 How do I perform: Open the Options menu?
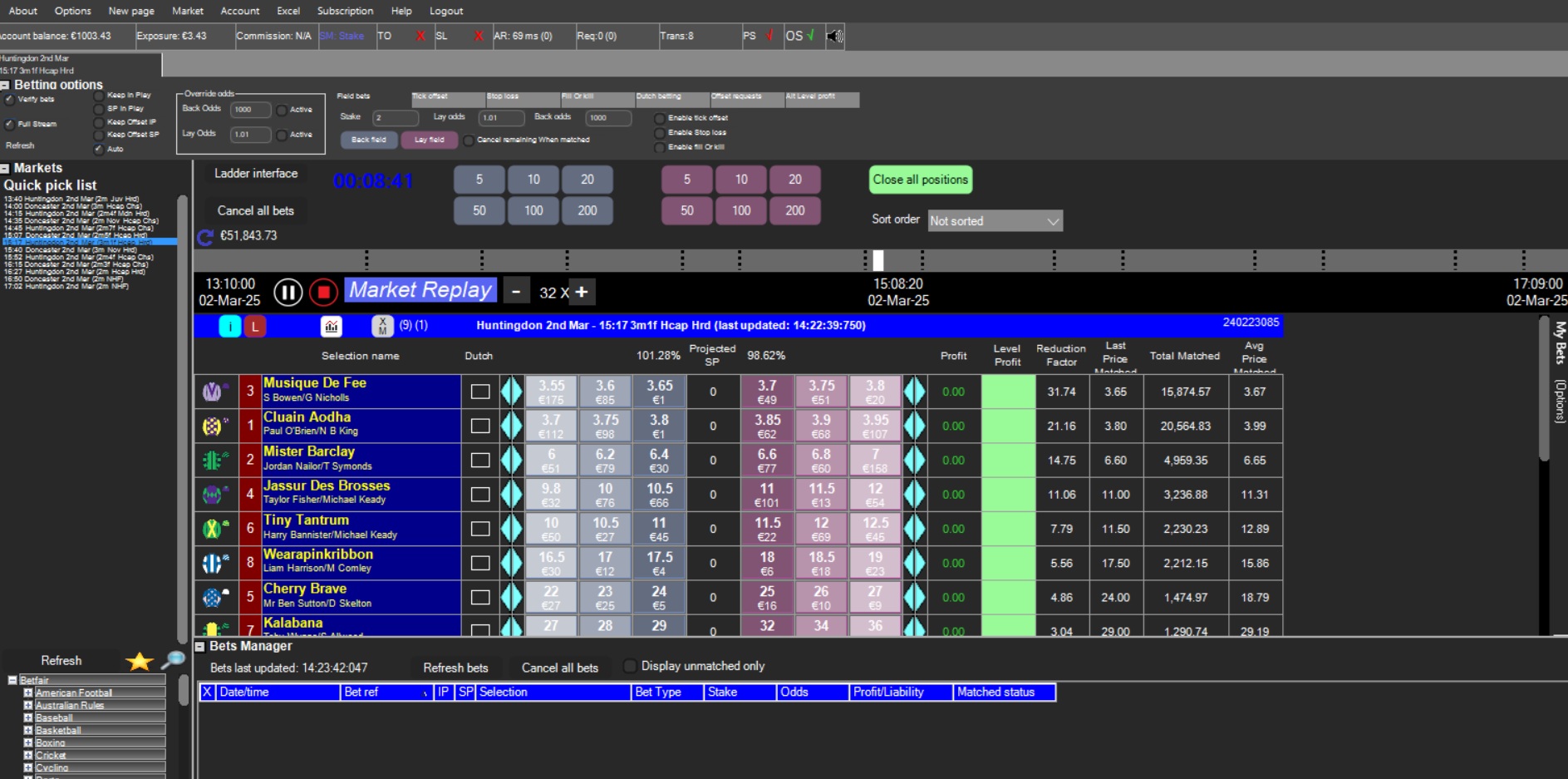click(x=72, y=11)
